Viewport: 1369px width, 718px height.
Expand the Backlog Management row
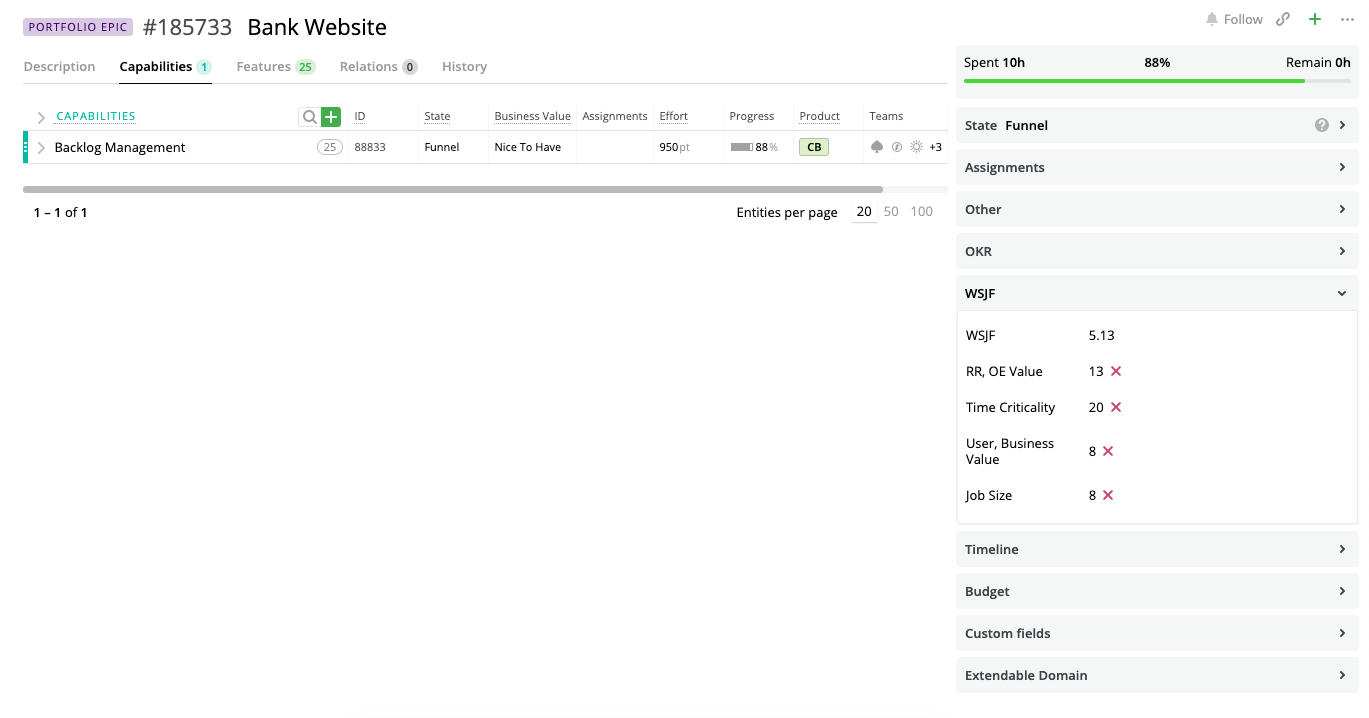click(41, 148)
